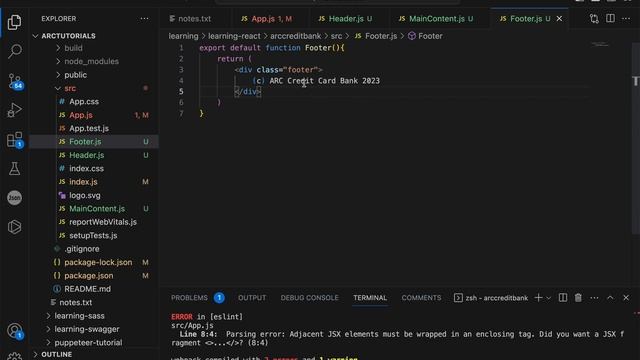
Task: Open the Manage gear settings
Action: (14, 356)
